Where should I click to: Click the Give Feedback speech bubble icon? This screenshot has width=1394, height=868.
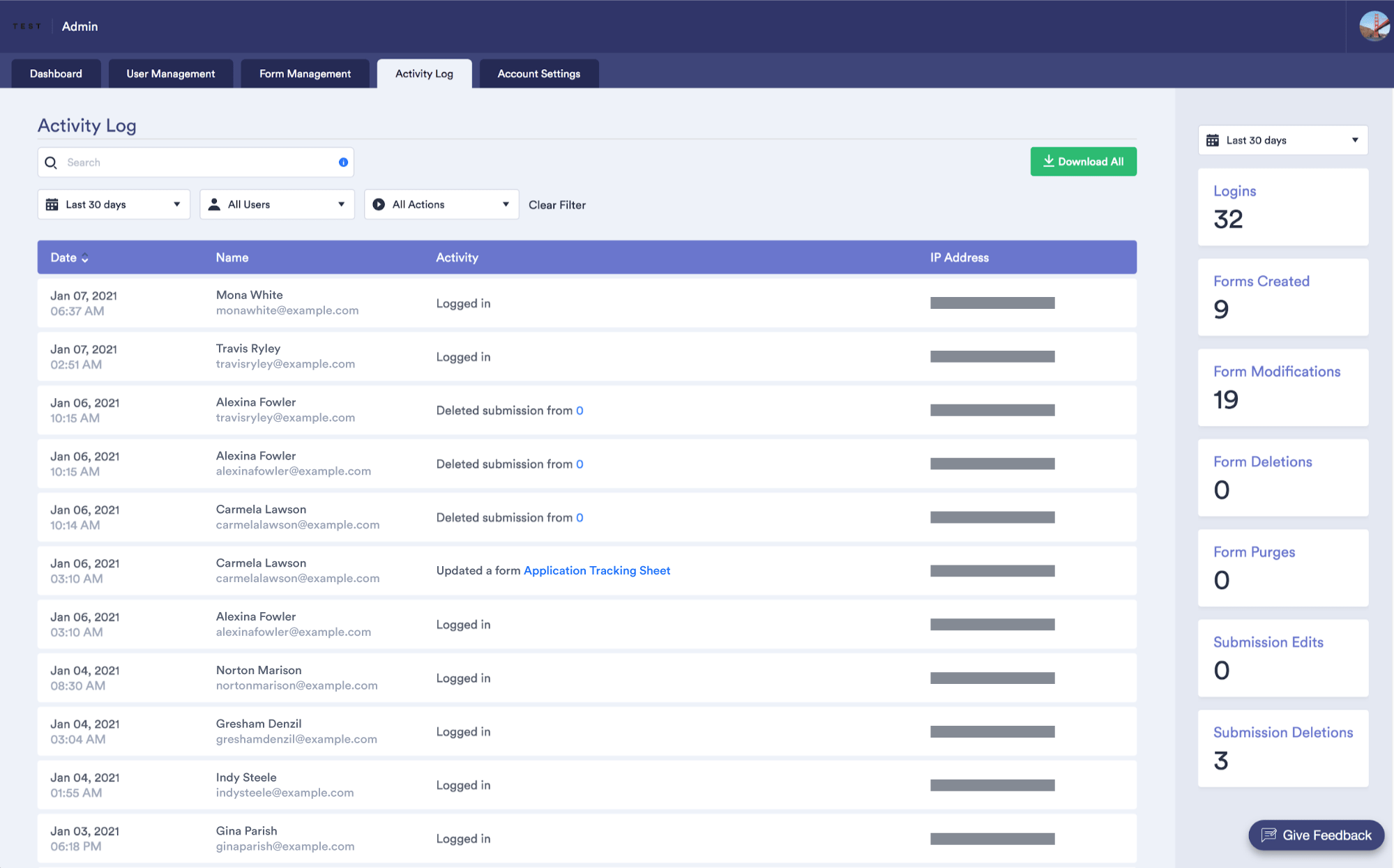pos(1268,835)
